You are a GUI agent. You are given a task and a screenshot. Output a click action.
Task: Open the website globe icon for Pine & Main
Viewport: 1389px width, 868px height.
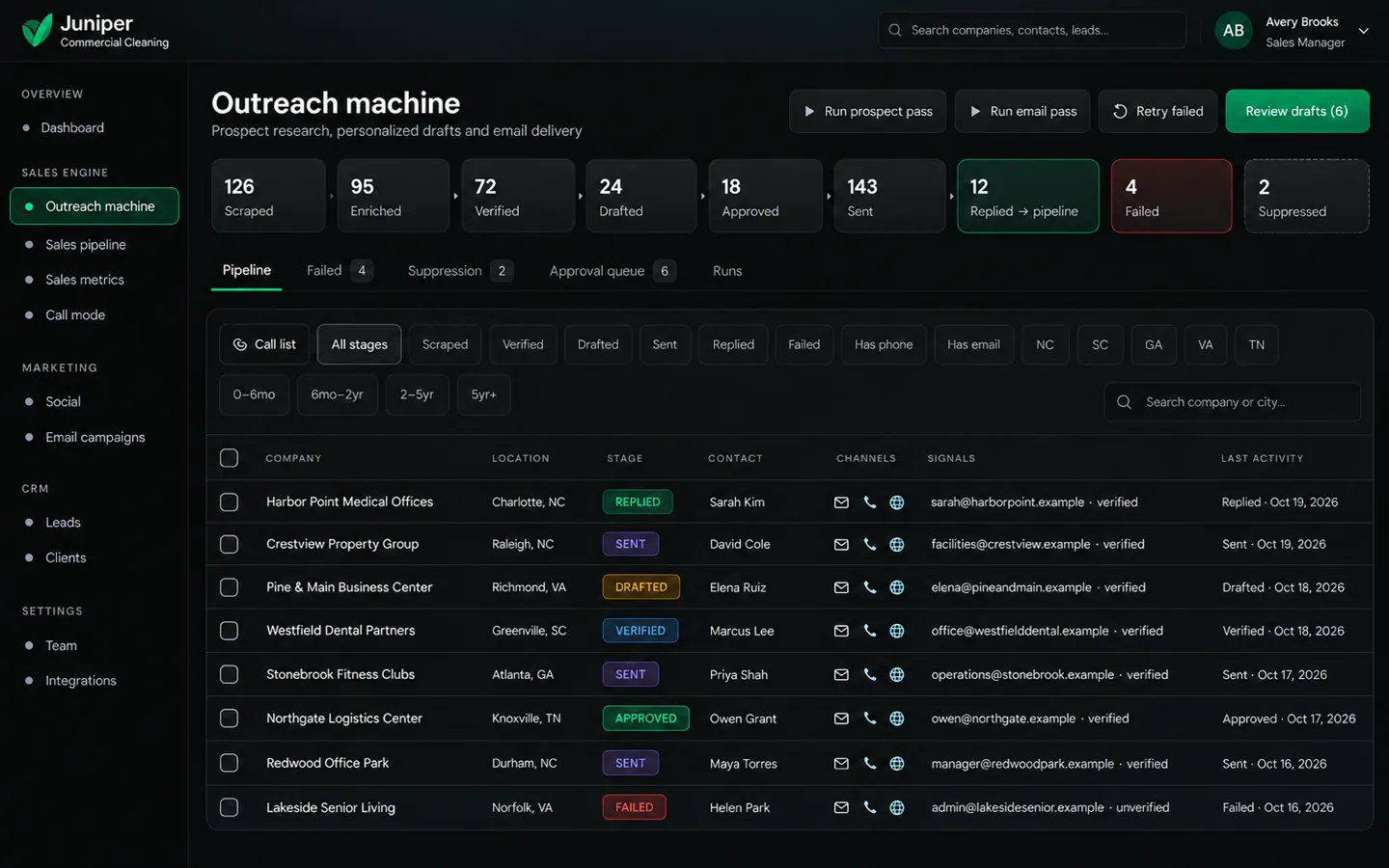click(x=897, y=587)
